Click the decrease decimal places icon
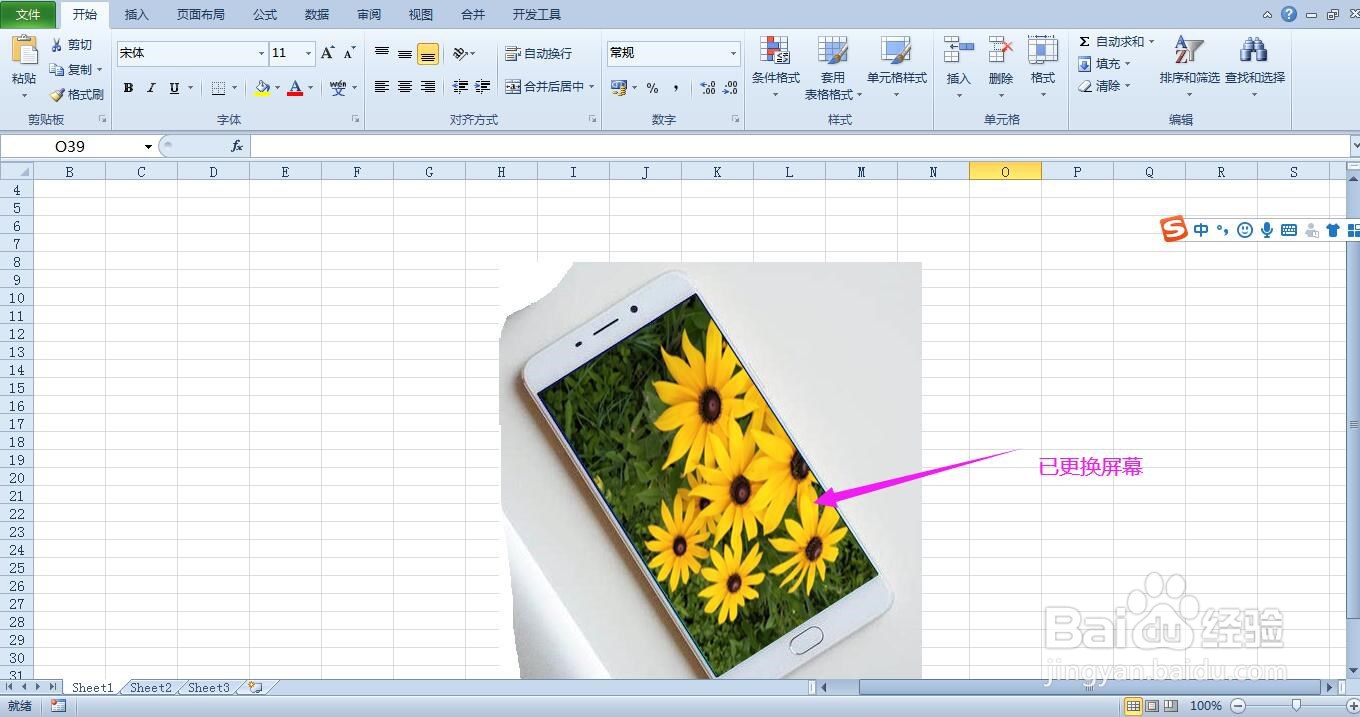Viewport: 1360px width, 717px height. (731, 88)
